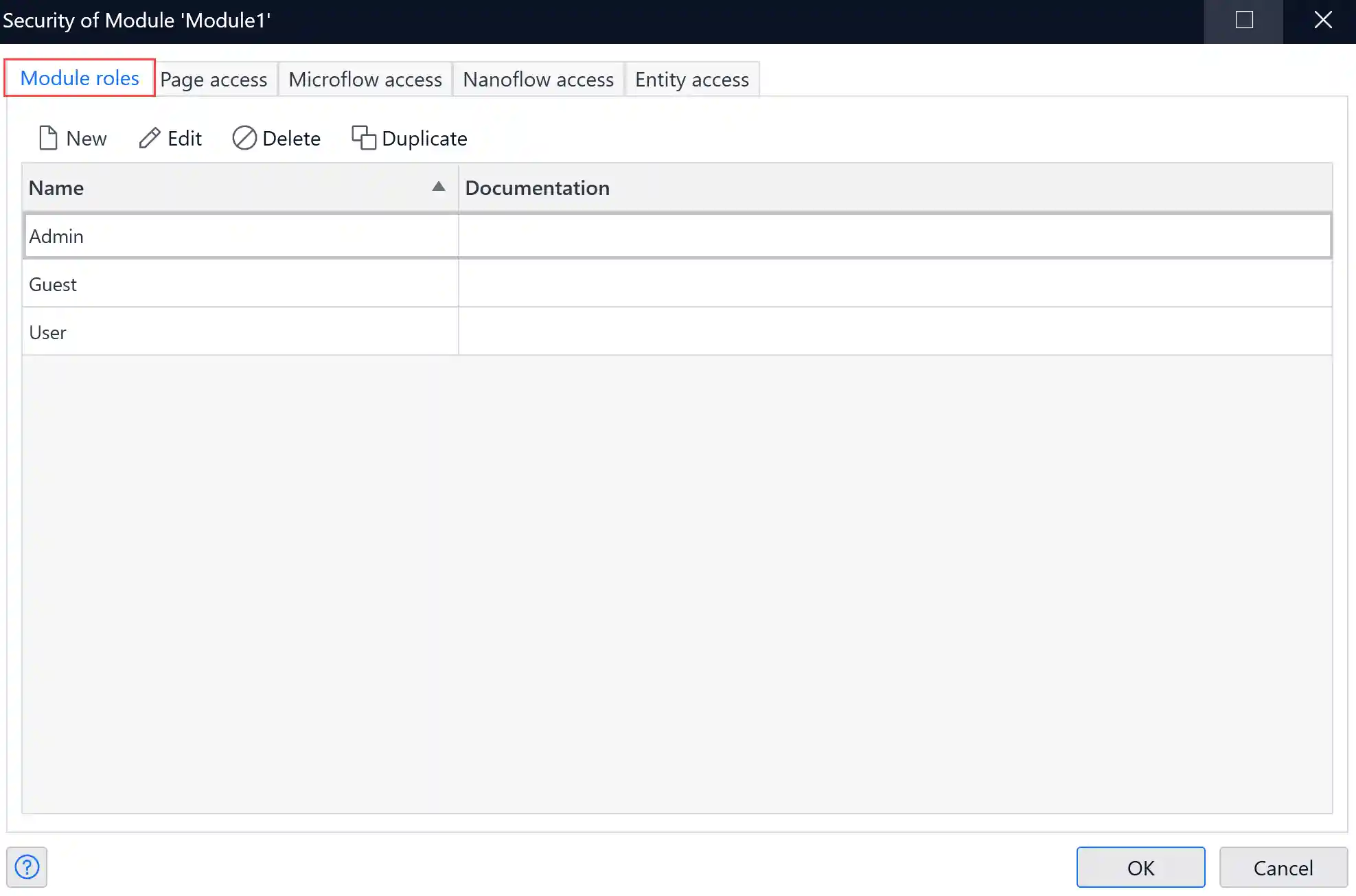Image resolution: width=1356 pixels, height=896 pixels.
Task: Click the Documentation column header
Action: coord(537,187)
